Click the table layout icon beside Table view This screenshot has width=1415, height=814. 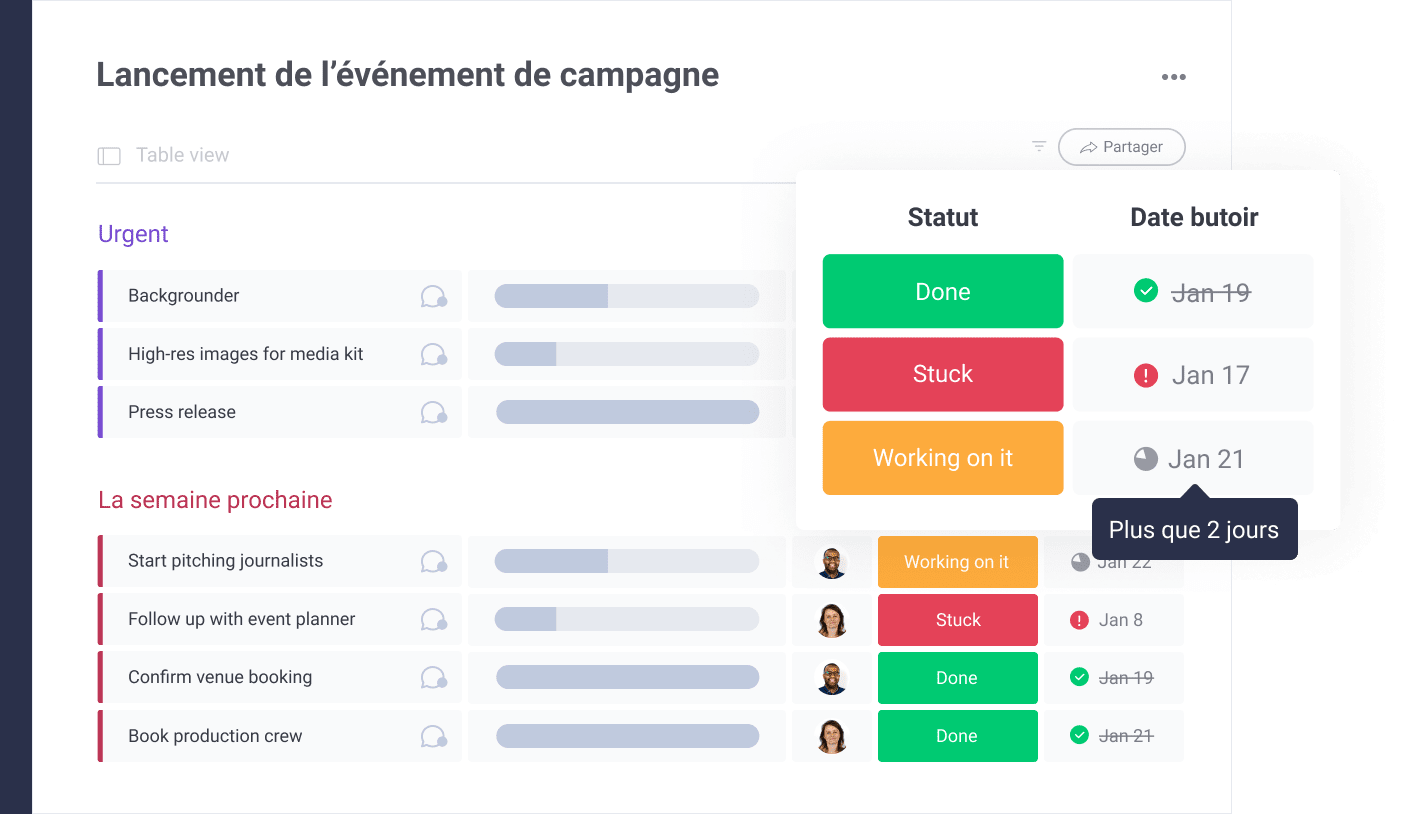(x=109, y=156)
